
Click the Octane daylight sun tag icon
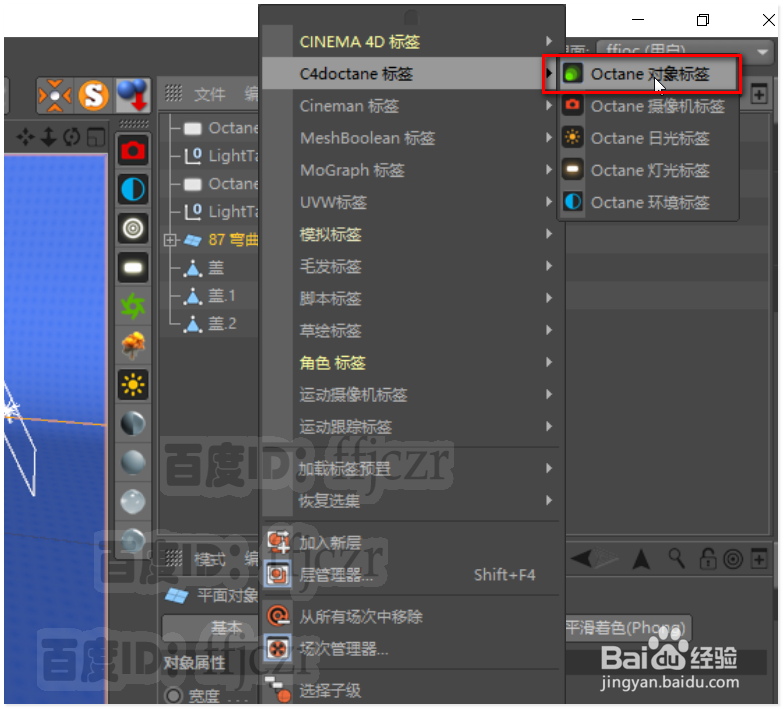pos(572,137)
